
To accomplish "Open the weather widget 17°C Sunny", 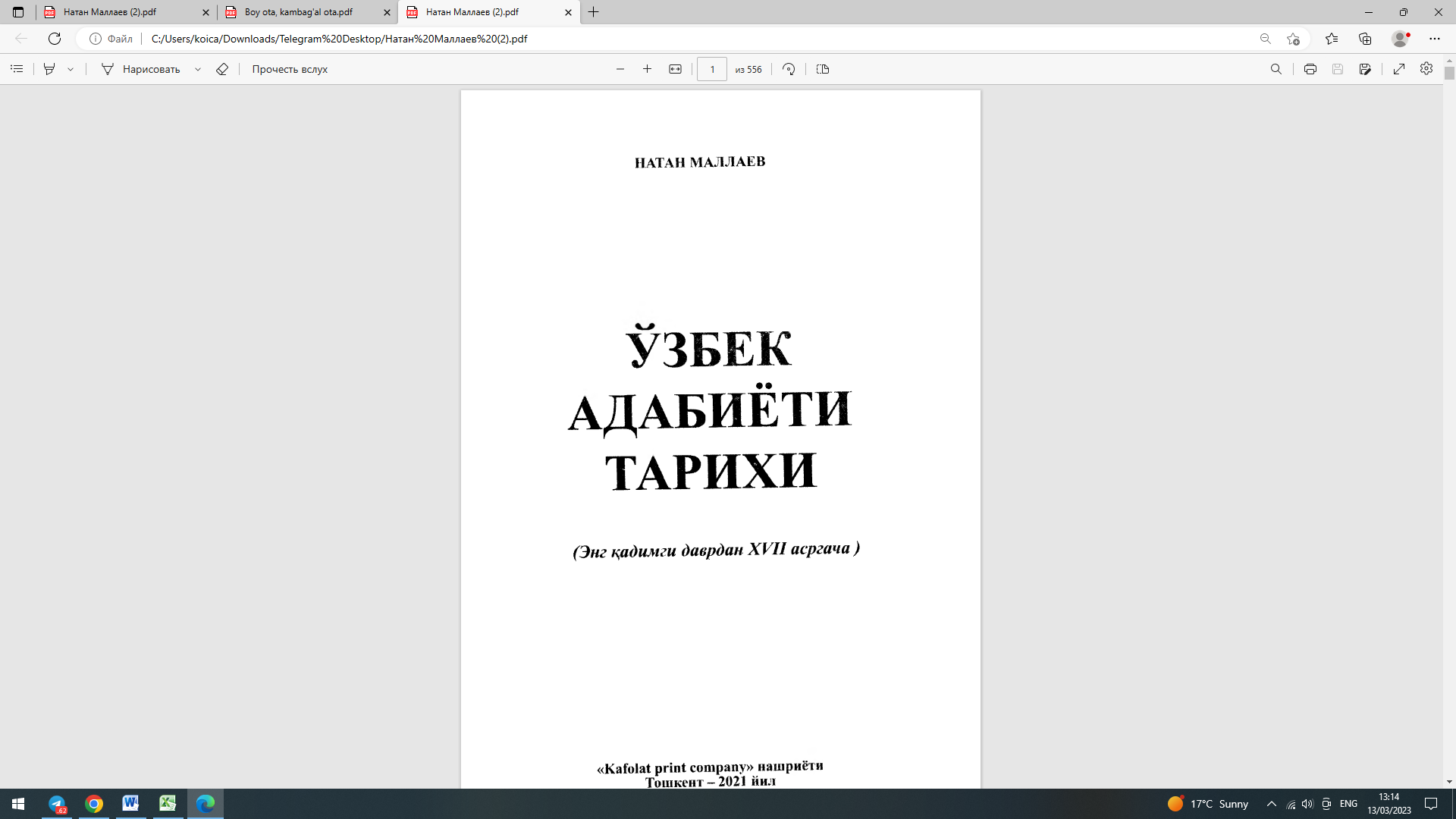I will coord(1208,804).
